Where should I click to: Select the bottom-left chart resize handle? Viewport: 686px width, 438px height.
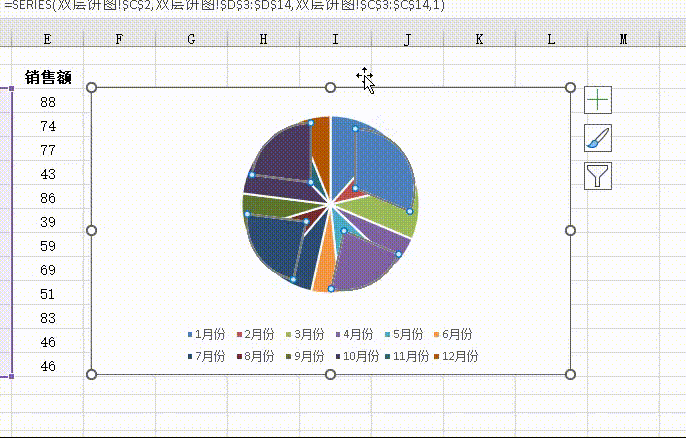[91, 374]
